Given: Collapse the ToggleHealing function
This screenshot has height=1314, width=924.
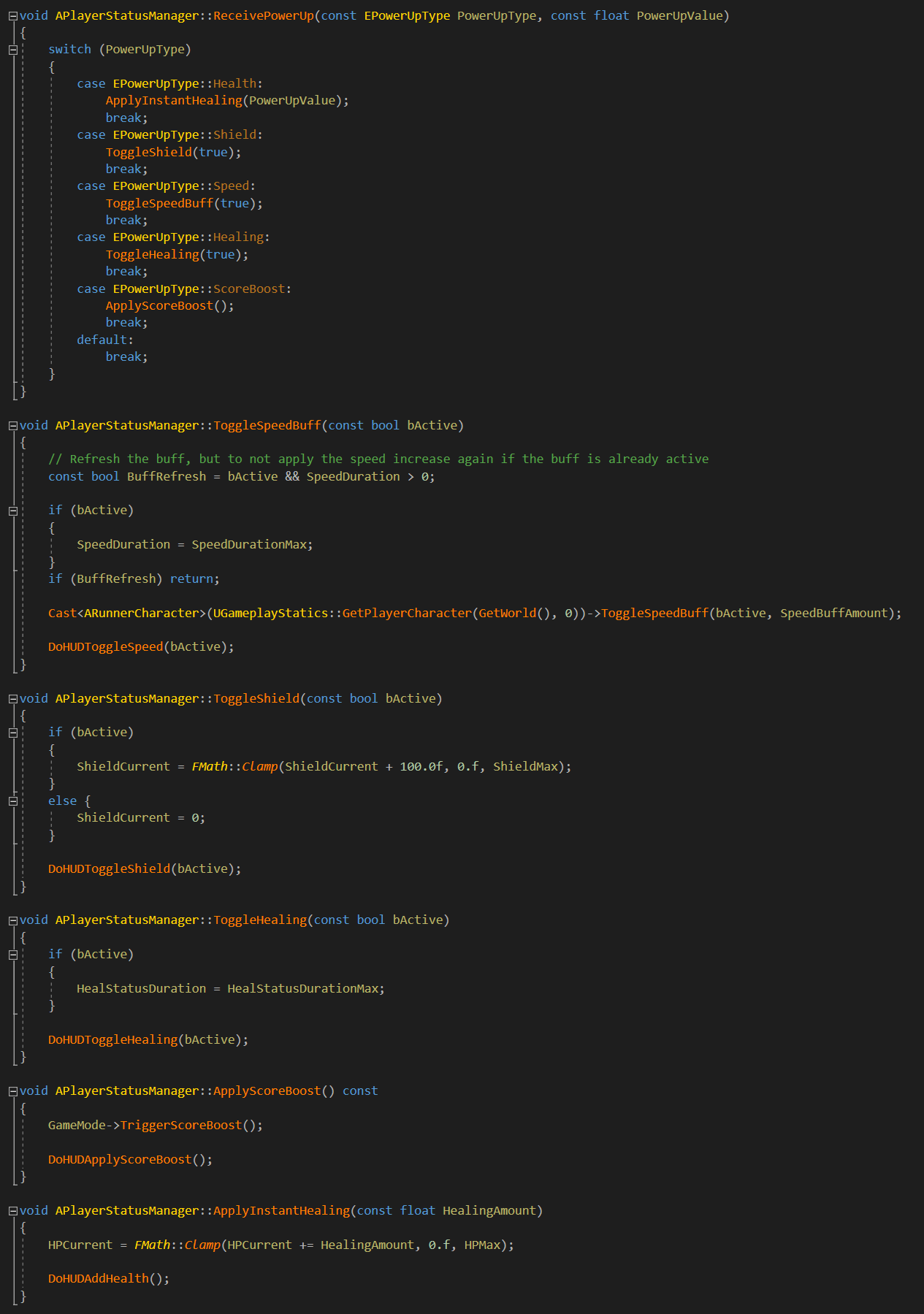Looking at the screenshot, I should tap(13, 920).
